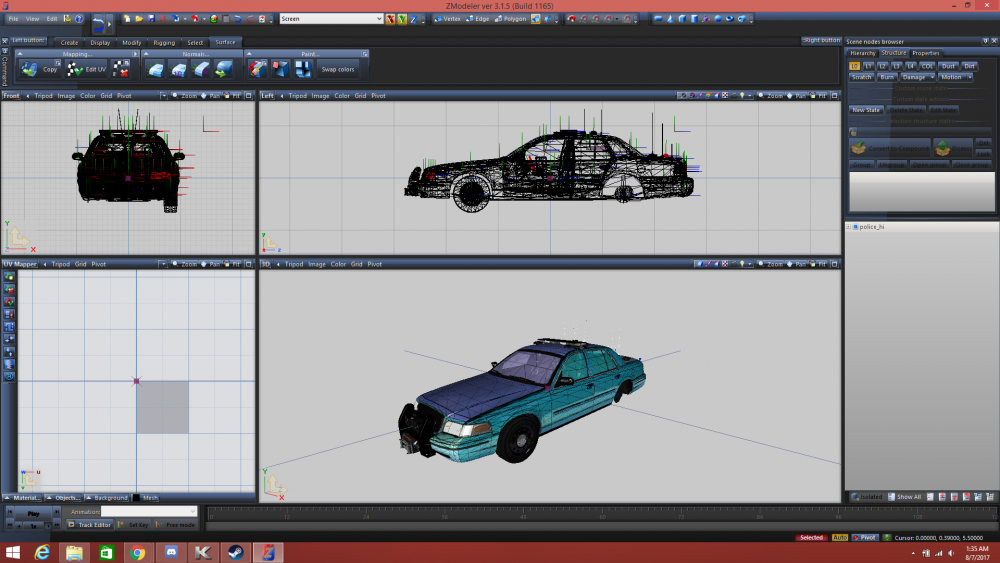Open the Animation name dropdown
The width and height of the screenshot is (1000, 563).
(x=149, y=511)
